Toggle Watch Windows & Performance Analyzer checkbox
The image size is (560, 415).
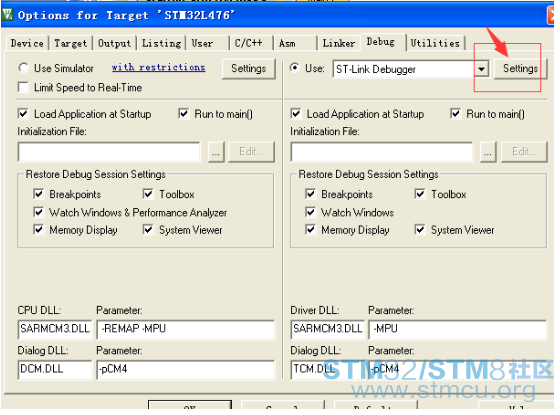39,212
